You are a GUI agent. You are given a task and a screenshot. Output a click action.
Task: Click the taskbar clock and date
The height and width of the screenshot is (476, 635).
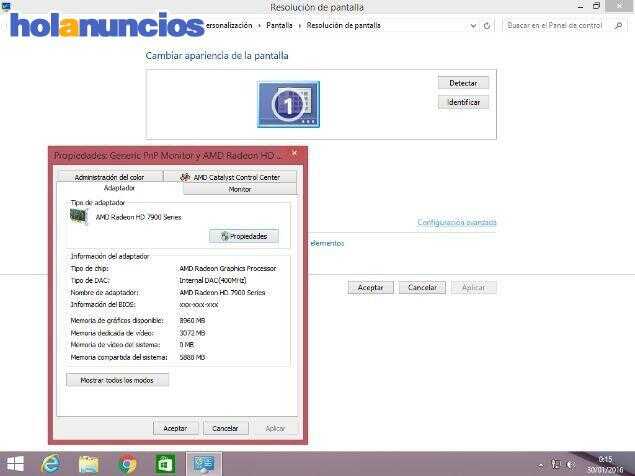[605, 464]
